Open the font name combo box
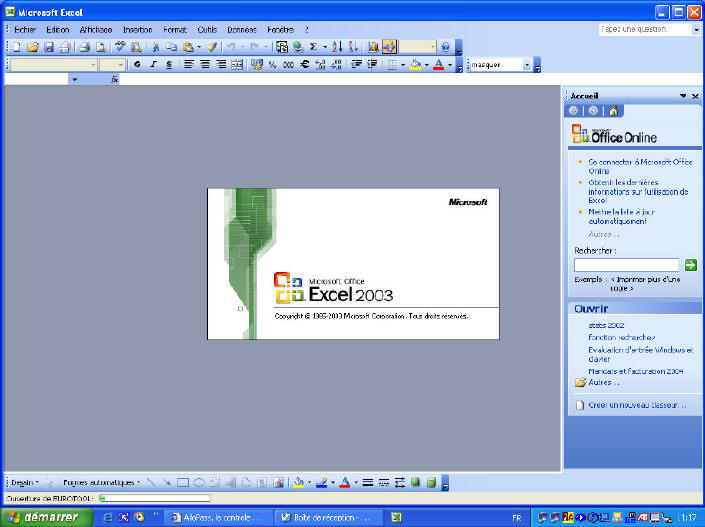The height and width of the screenshot is (527, 705). click(54, 65)
